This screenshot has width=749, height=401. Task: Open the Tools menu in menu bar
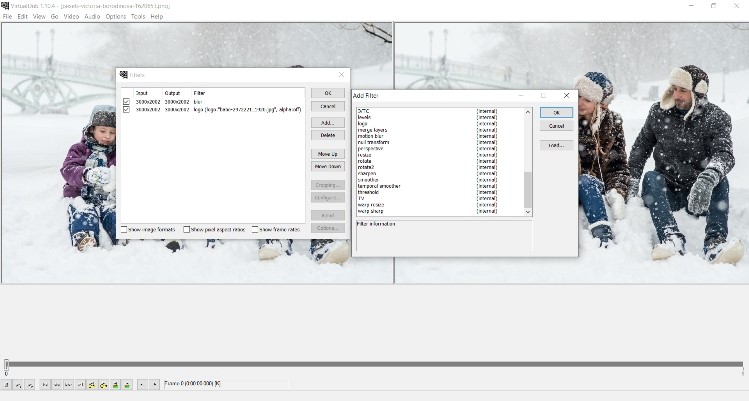pos(138,17)
